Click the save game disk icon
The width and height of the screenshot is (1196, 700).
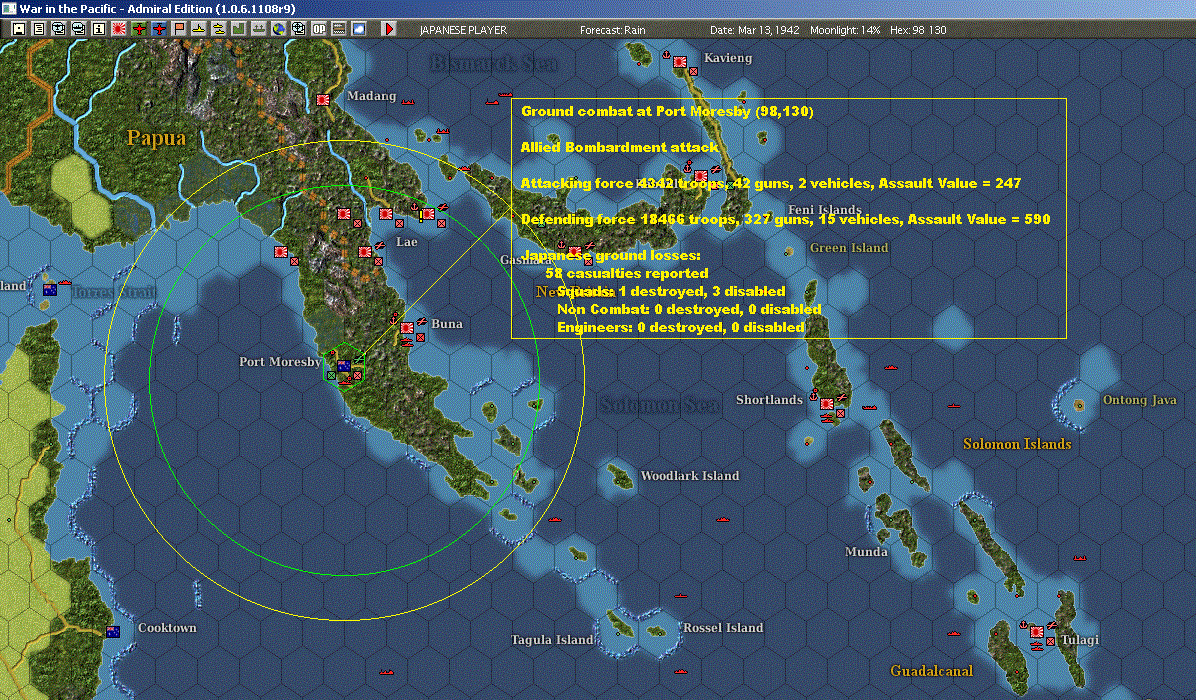(x=19, y=29)
